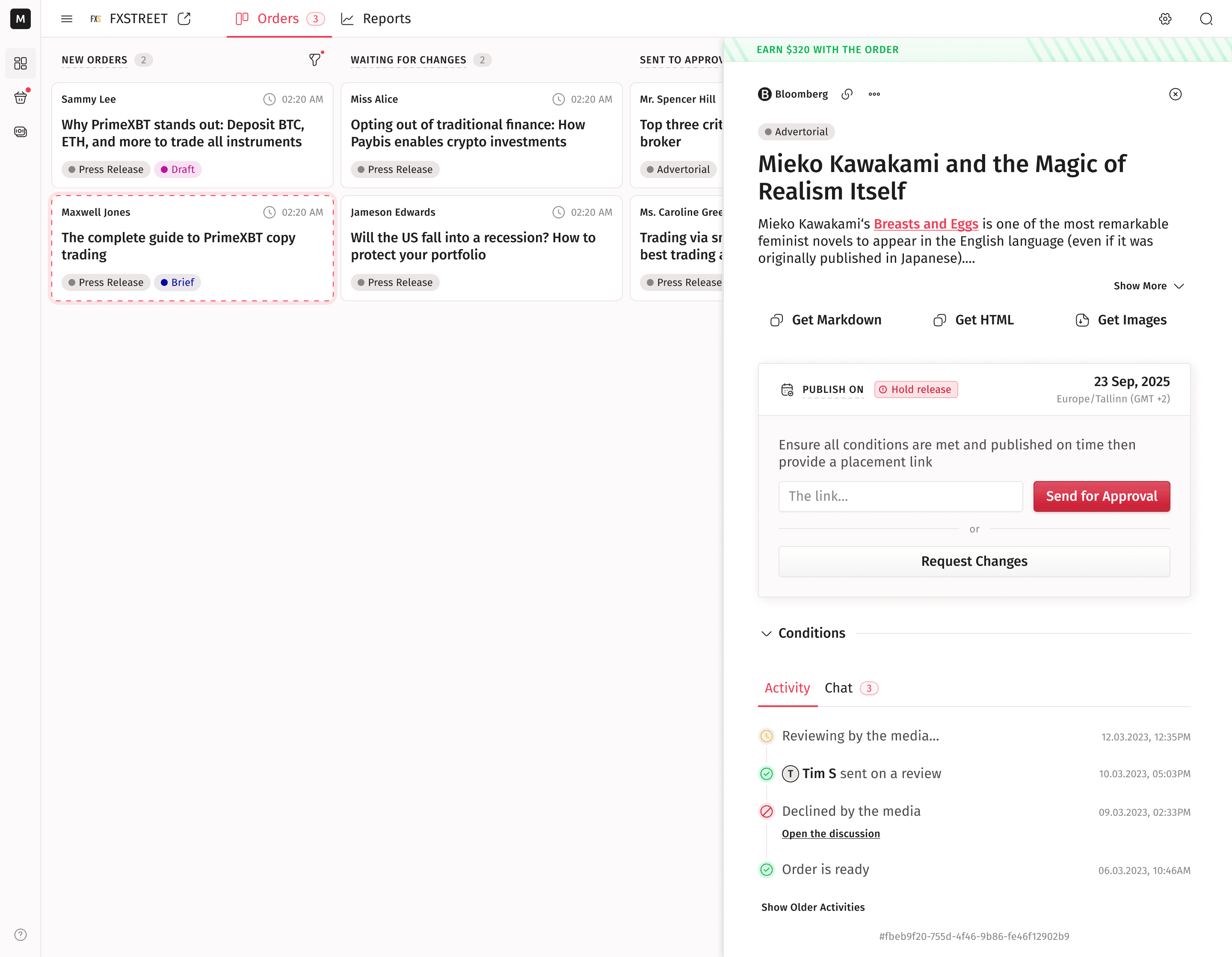Open the ellipsis menu beside Bloomberg

pos(874,94)
